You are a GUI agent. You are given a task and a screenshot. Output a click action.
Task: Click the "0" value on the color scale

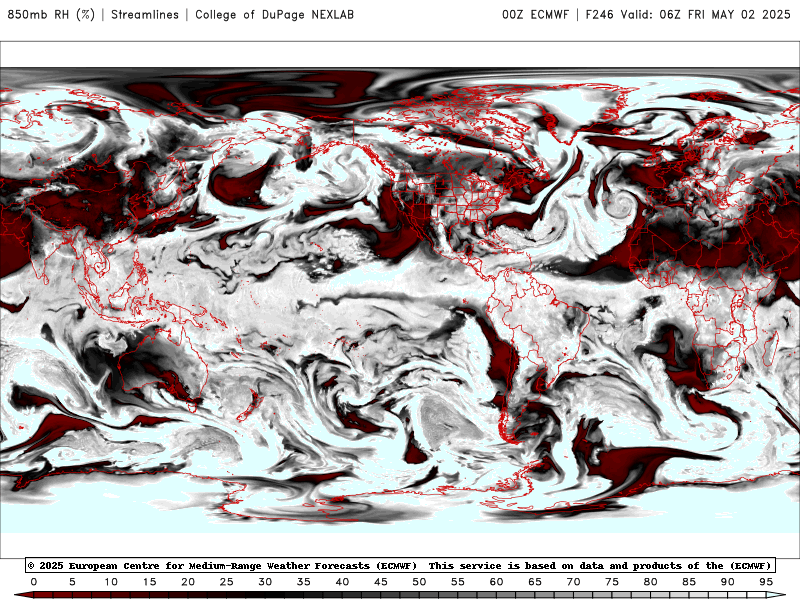coord(34,582)
